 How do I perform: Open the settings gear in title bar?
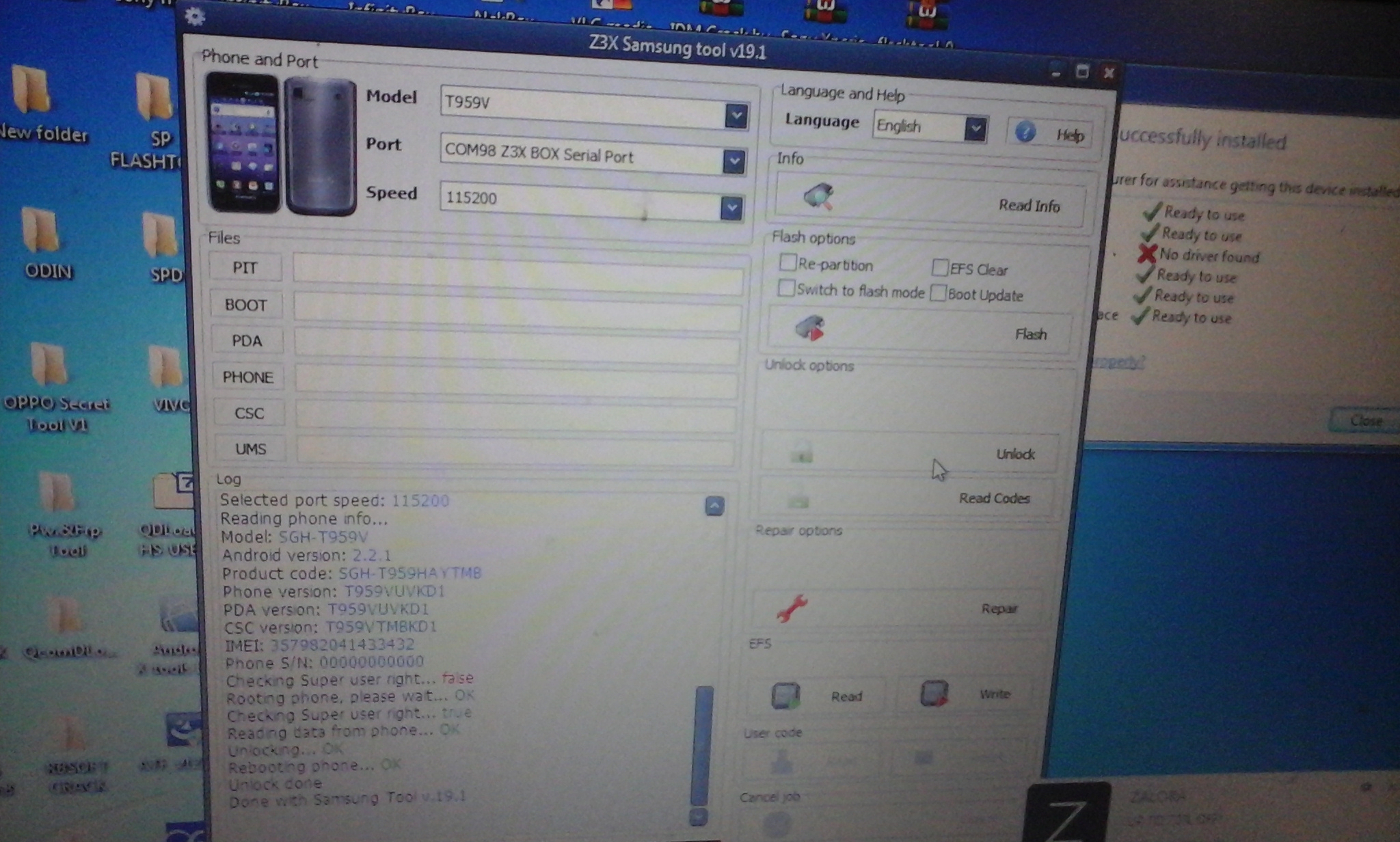coord(195,16)
